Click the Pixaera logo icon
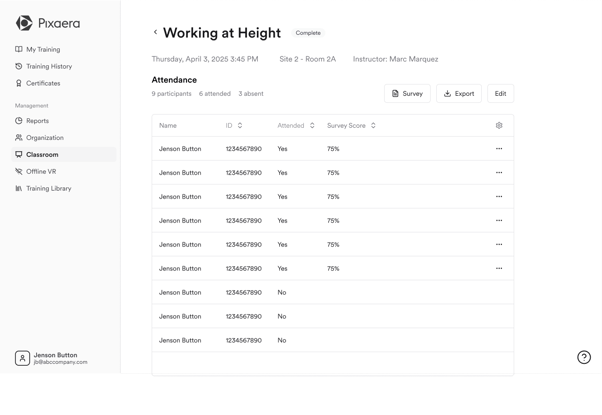The width and height of the screenshot is (602, 415). (x=24, y=23)
